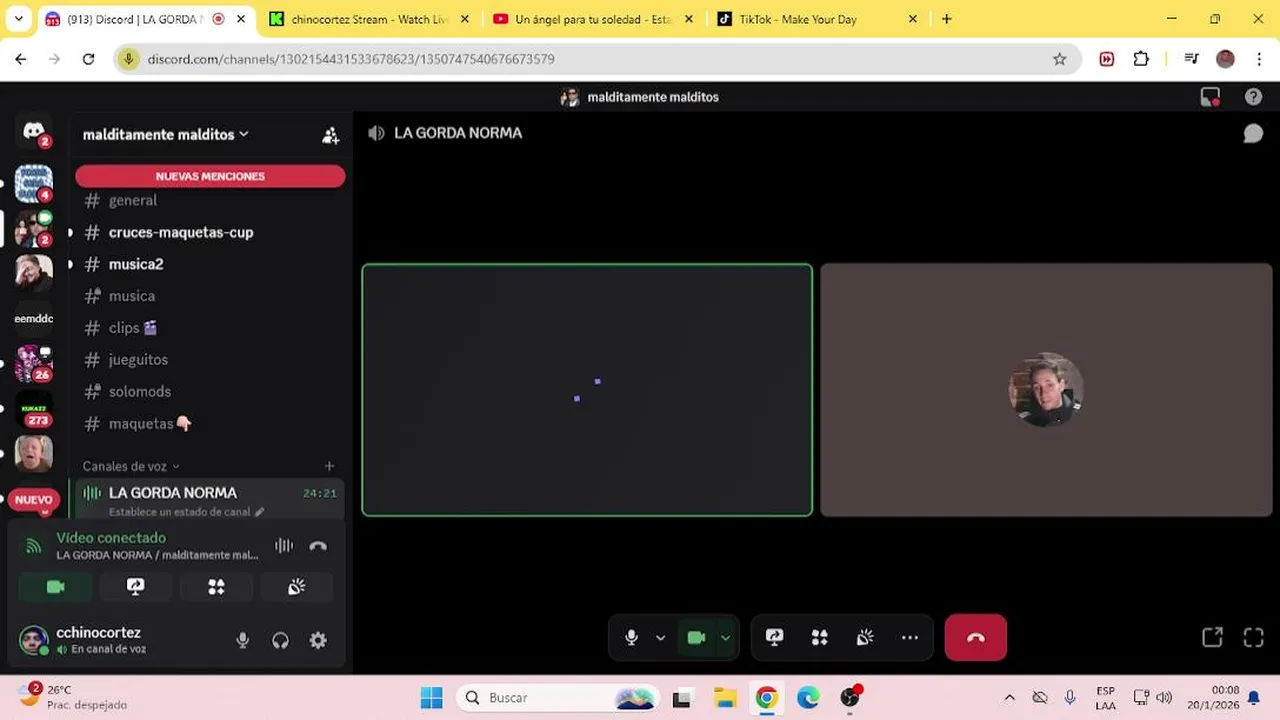The width and height of the screenshot is (1280, 720).
Task: Open soundboard from the call control bar
Action: (x=865, y=637)
